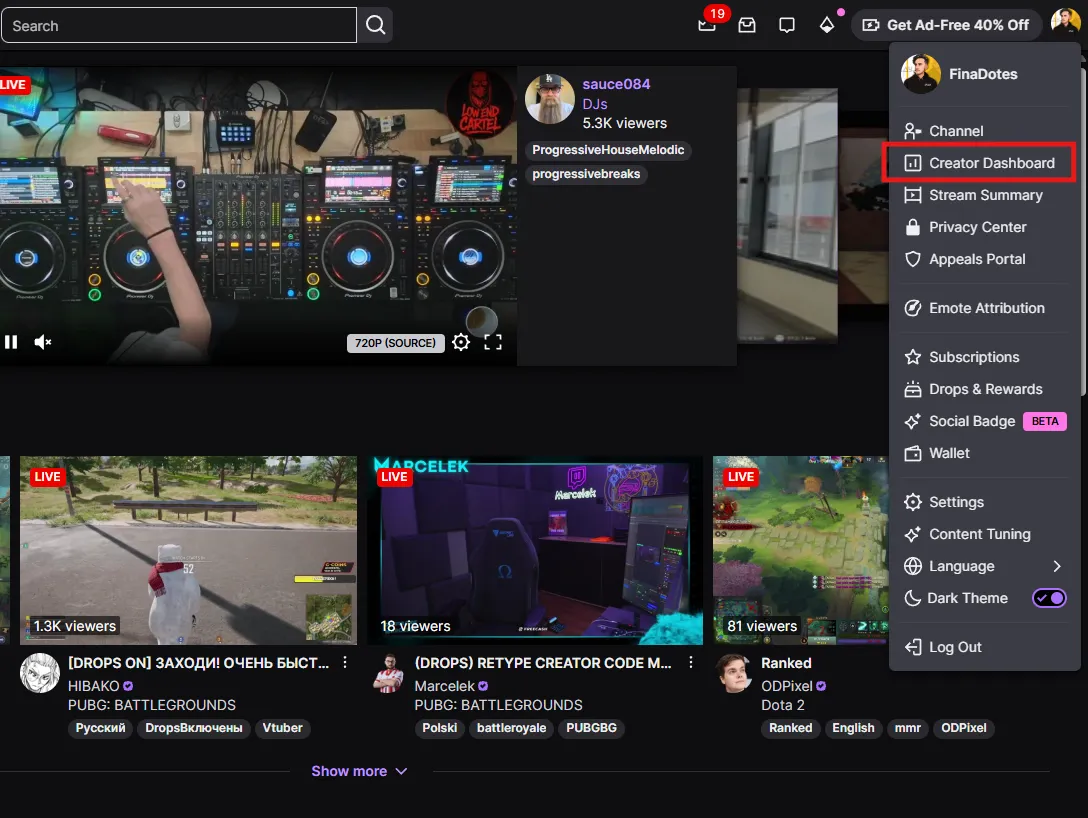Click the Channel icon in account menu
This screenshot has width=1088, height=818.
(956, 130)
